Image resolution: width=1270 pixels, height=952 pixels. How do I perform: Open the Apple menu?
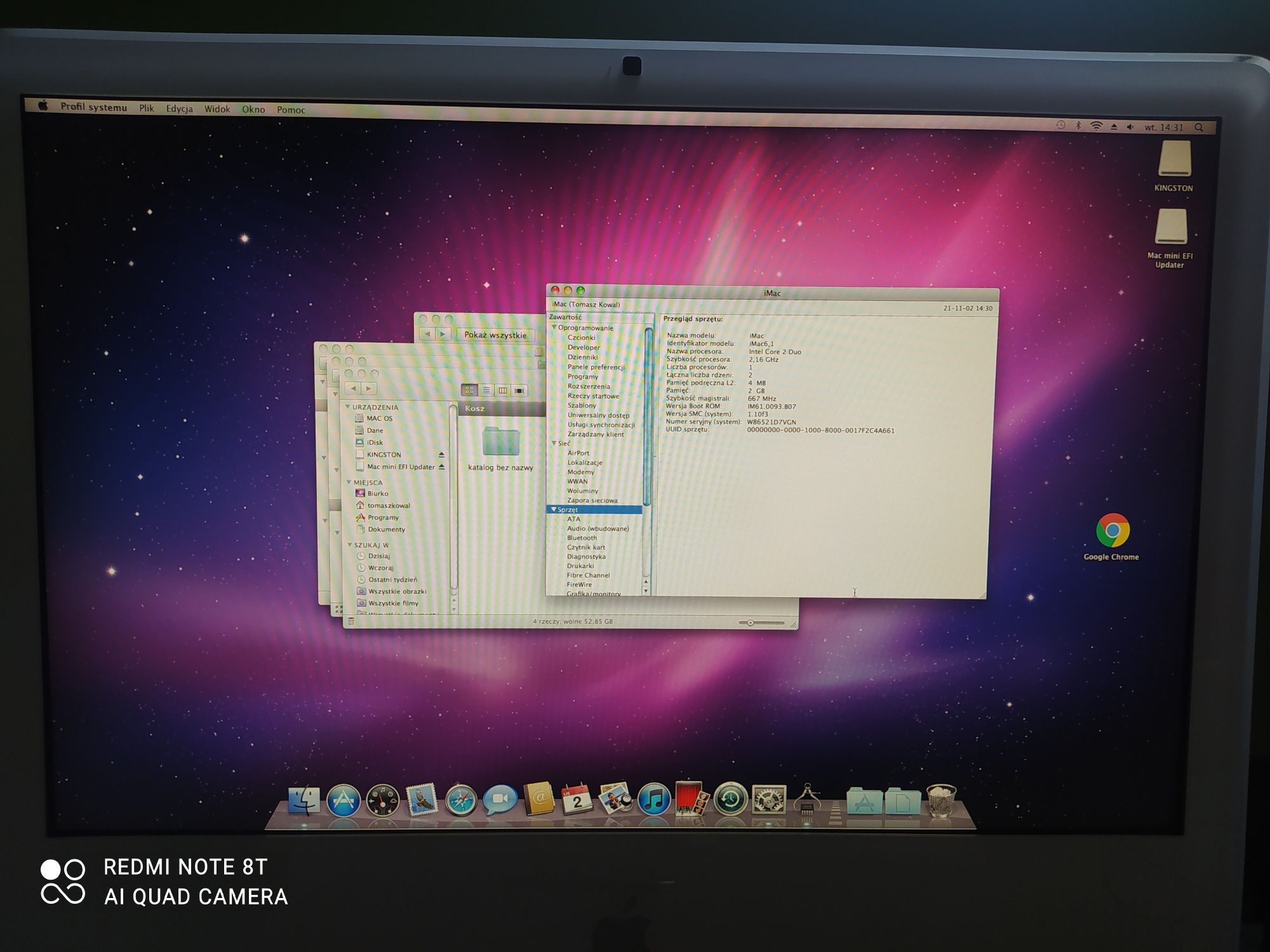(43, 105)
